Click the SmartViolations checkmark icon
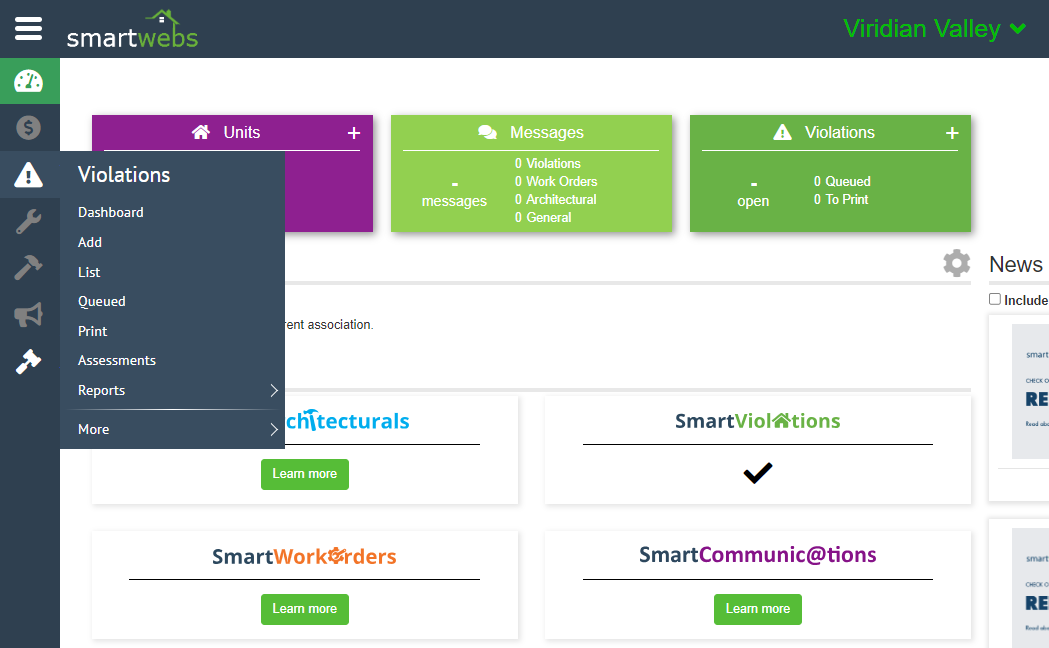 pyautogui.click(x=758, y=473)
